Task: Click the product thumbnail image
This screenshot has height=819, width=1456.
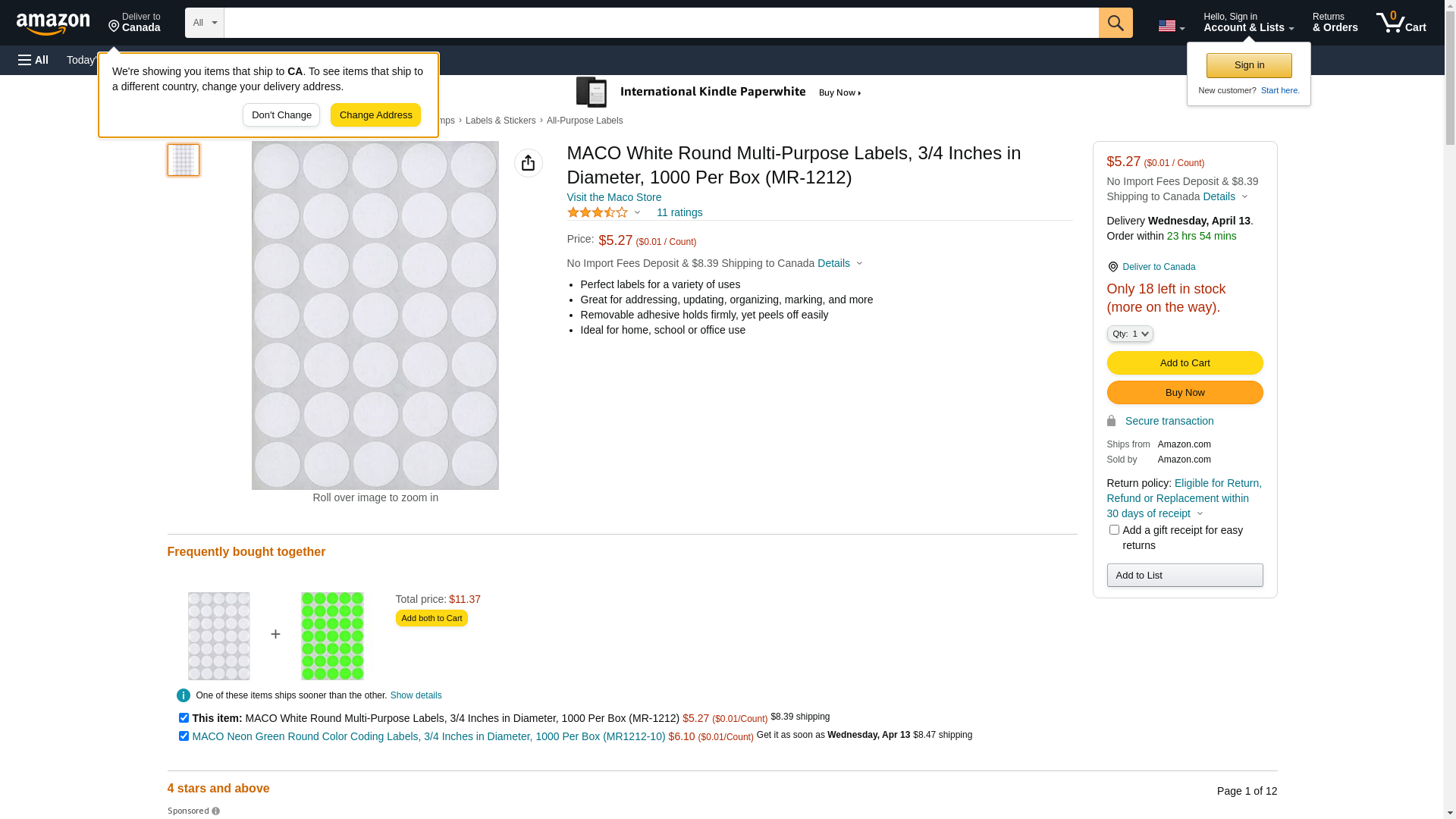Action: pos(184,160)
